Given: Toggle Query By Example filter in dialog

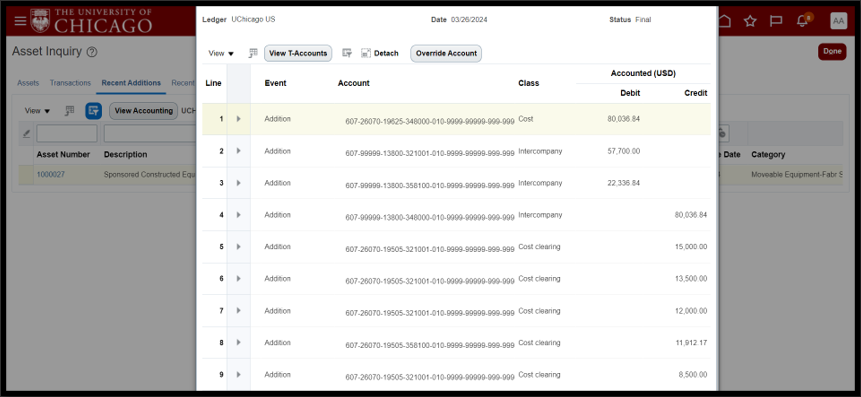Looking at the screenshot, I should (x=347, y=53).
